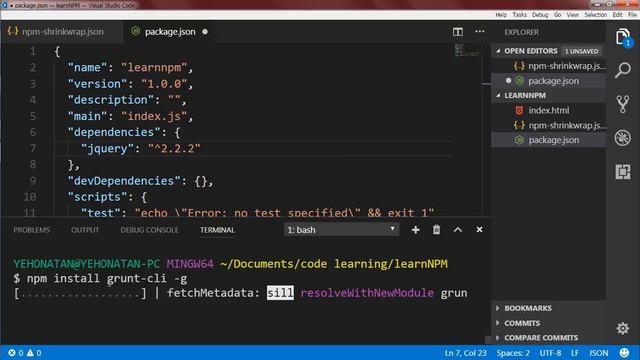
Task: Switch to the Problems panel tab
Action: click(x=31, y=230)
